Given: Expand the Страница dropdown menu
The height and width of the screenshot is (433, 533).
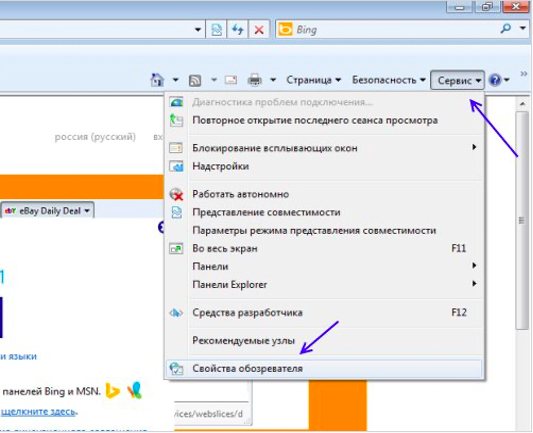Looking at the screenshot, I should 313,80.
